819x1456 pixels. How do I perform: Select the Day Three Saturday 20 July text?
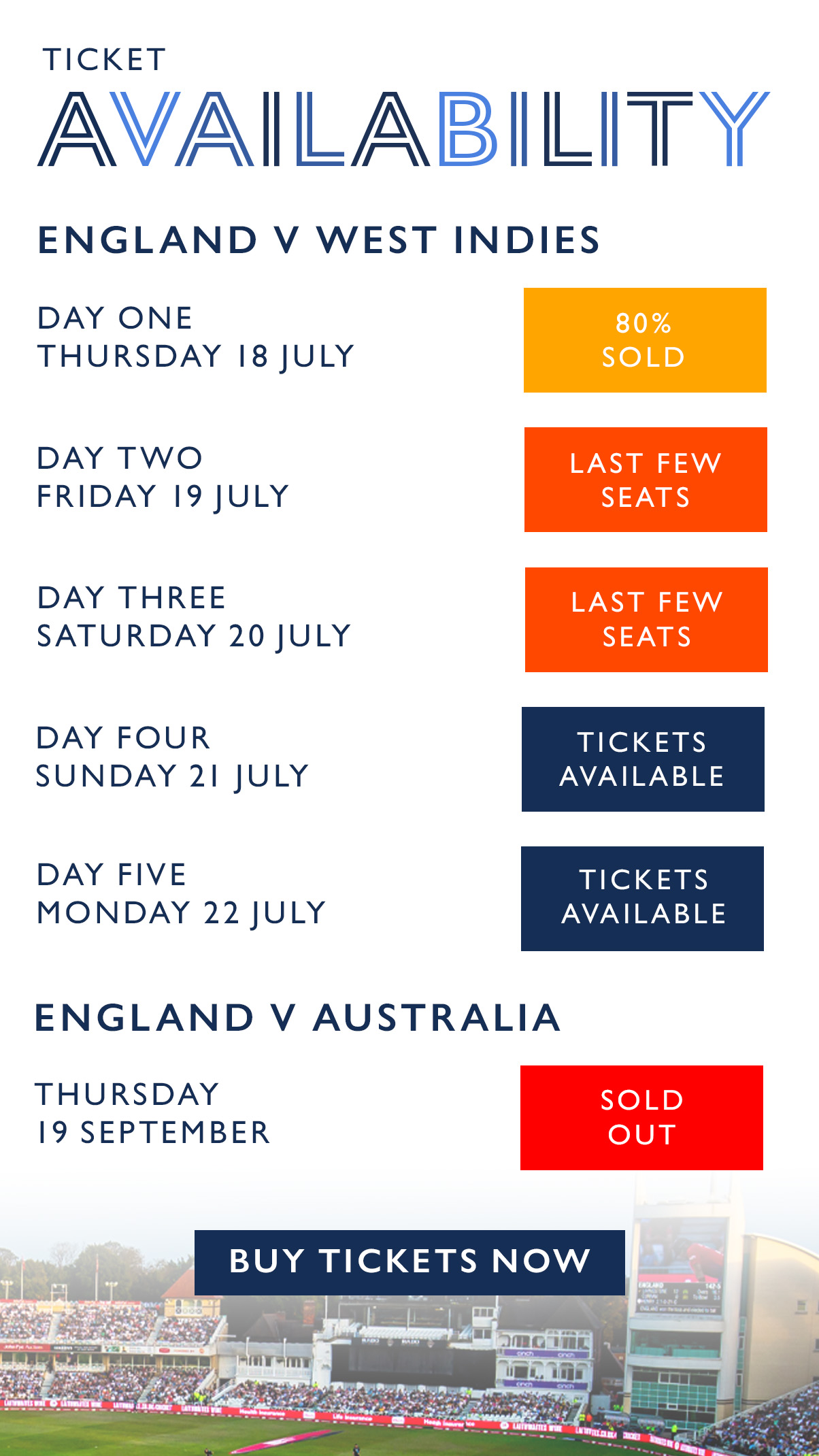point(194,617)
